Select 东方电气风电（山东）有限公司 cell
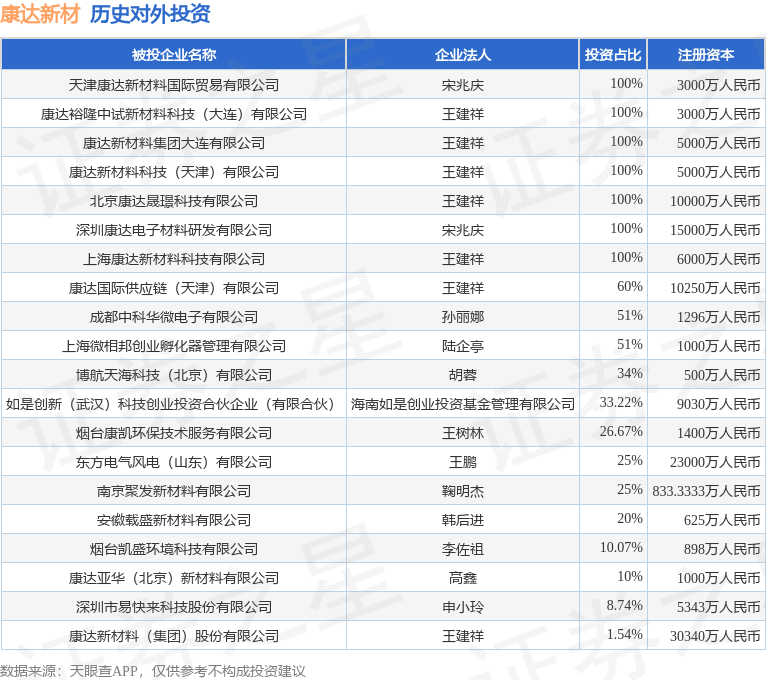 (173, 462)
